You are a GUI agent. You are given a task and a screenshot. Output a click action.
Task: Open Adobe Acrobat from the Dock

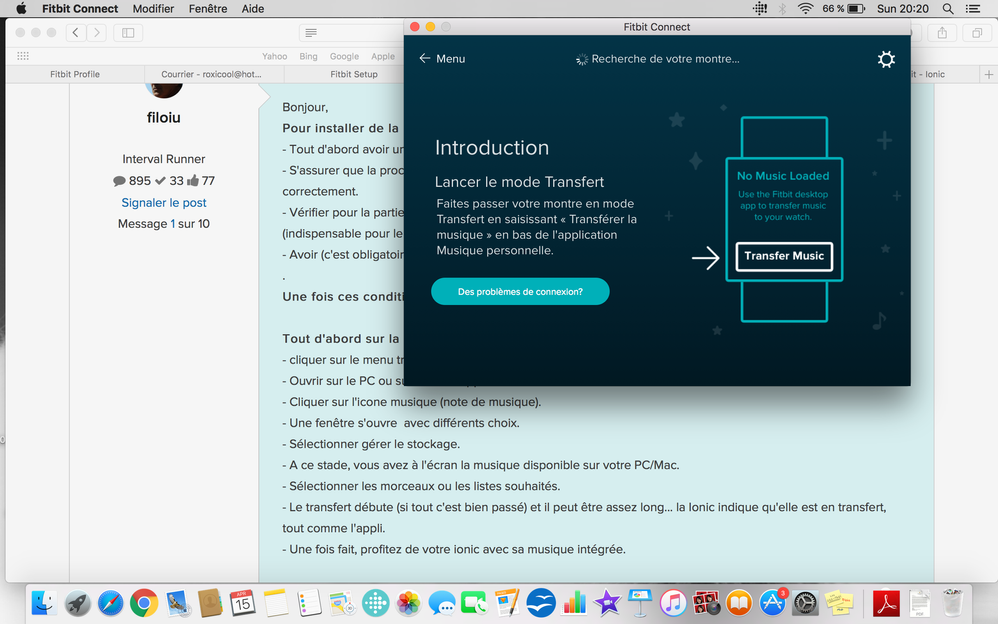886,602
